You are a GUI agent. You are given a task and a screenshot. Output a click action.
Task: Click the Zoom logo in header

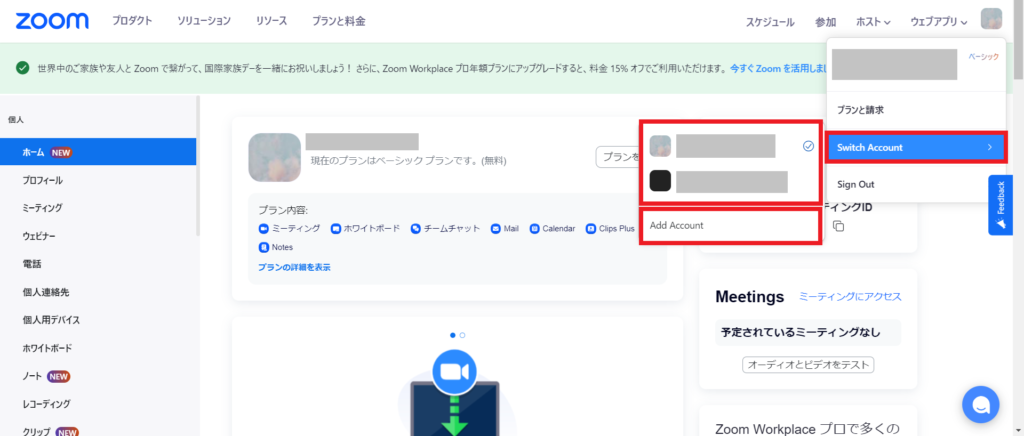click(x=52, y=20)
